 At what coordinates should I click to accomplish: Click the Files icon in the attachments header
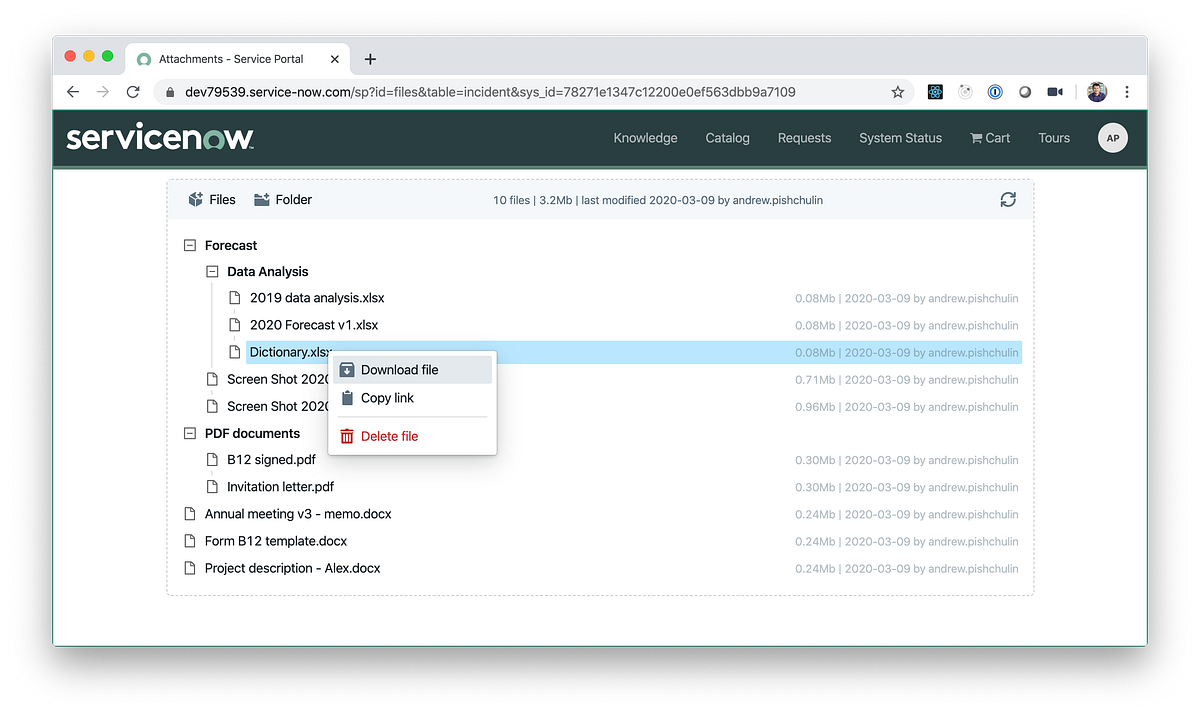pyautogui.click(x=195, y=199)
